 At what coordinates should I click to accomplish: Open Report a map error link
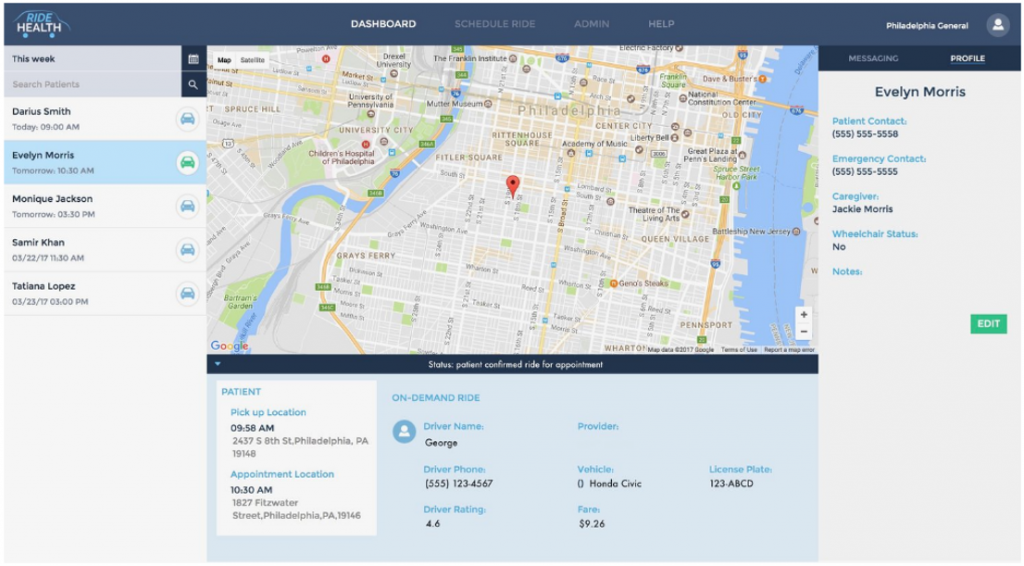[x=789, y=350]
